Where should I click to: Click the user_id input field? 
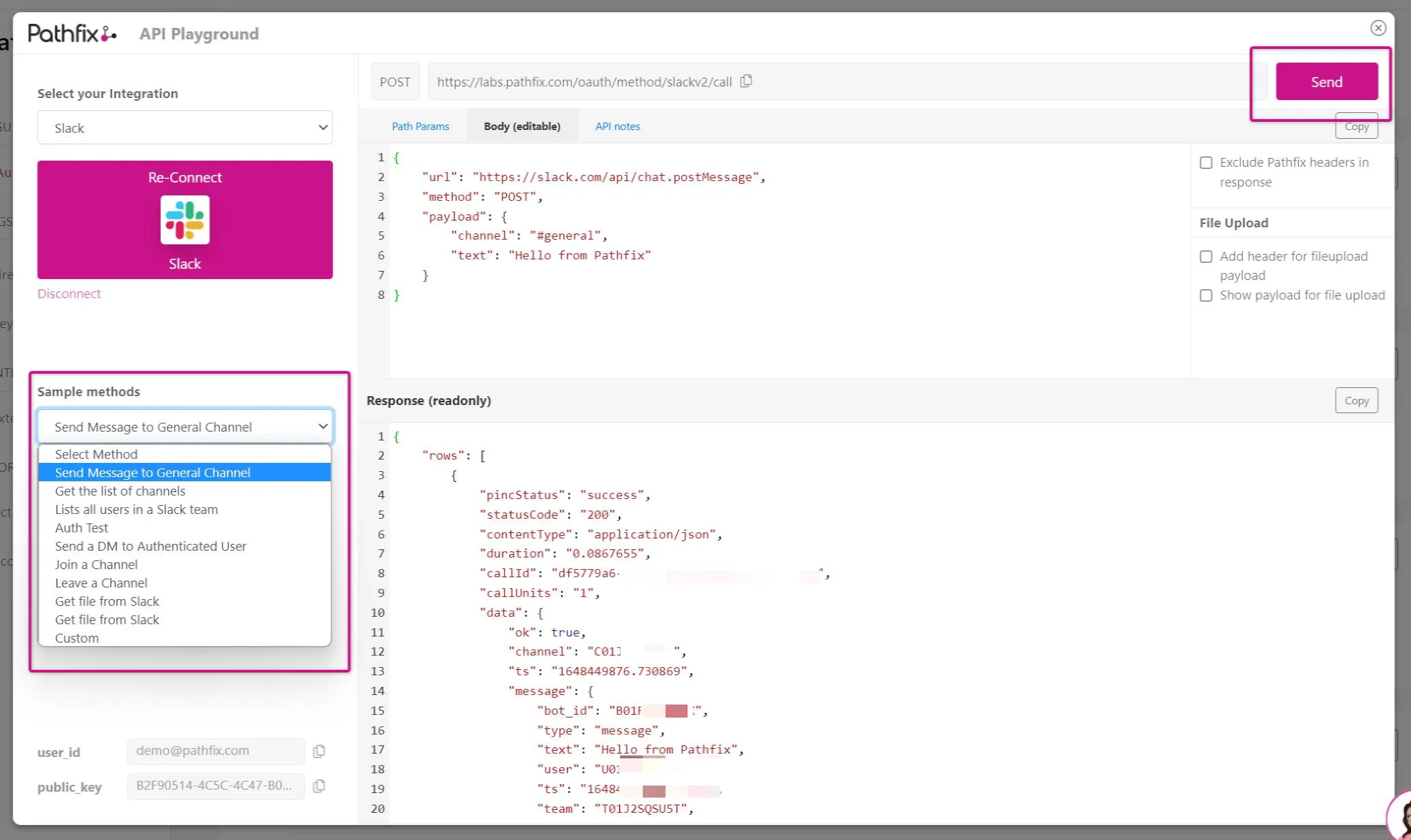point(215,751)
